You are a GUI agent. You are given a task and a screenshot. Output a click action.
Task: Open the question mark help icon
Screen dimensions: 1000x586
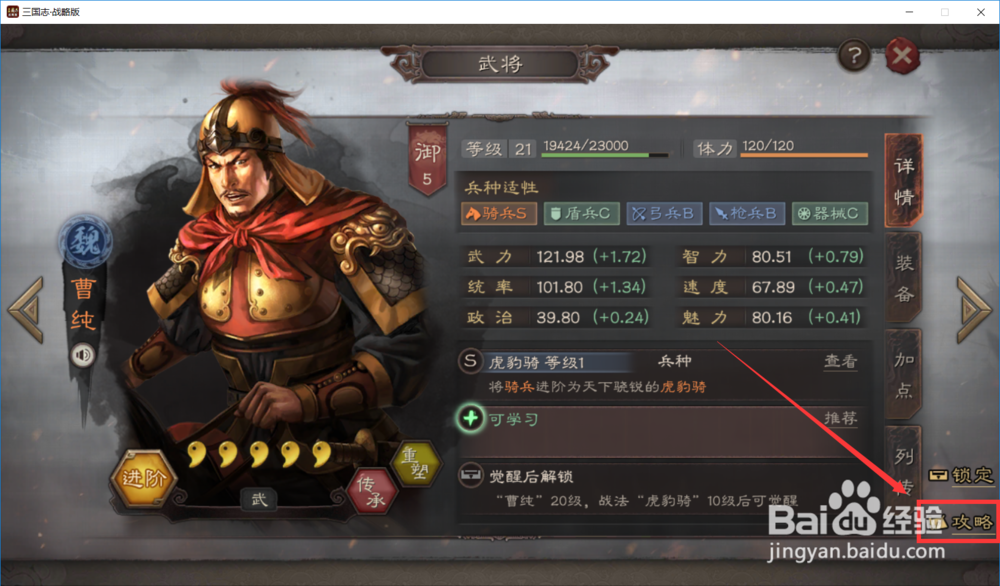click(854, 56)
